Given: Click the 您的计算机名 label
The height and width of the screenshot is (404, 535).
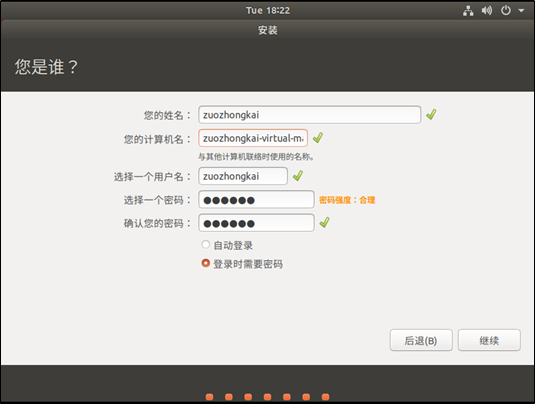Looking at the screenshot, I should (157, 139).
